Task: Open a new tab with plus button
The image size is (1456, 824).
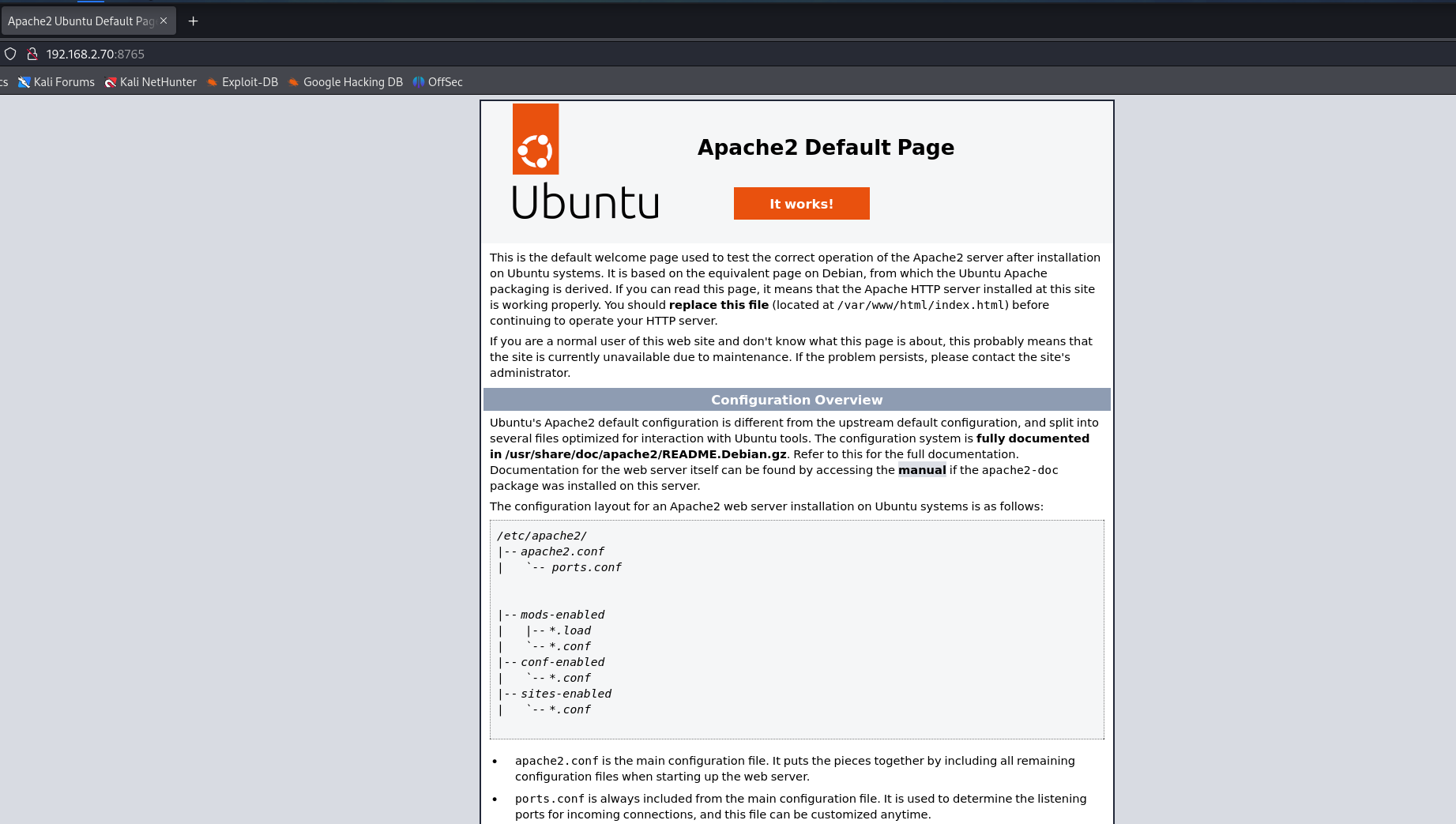Action: point(193,21)
